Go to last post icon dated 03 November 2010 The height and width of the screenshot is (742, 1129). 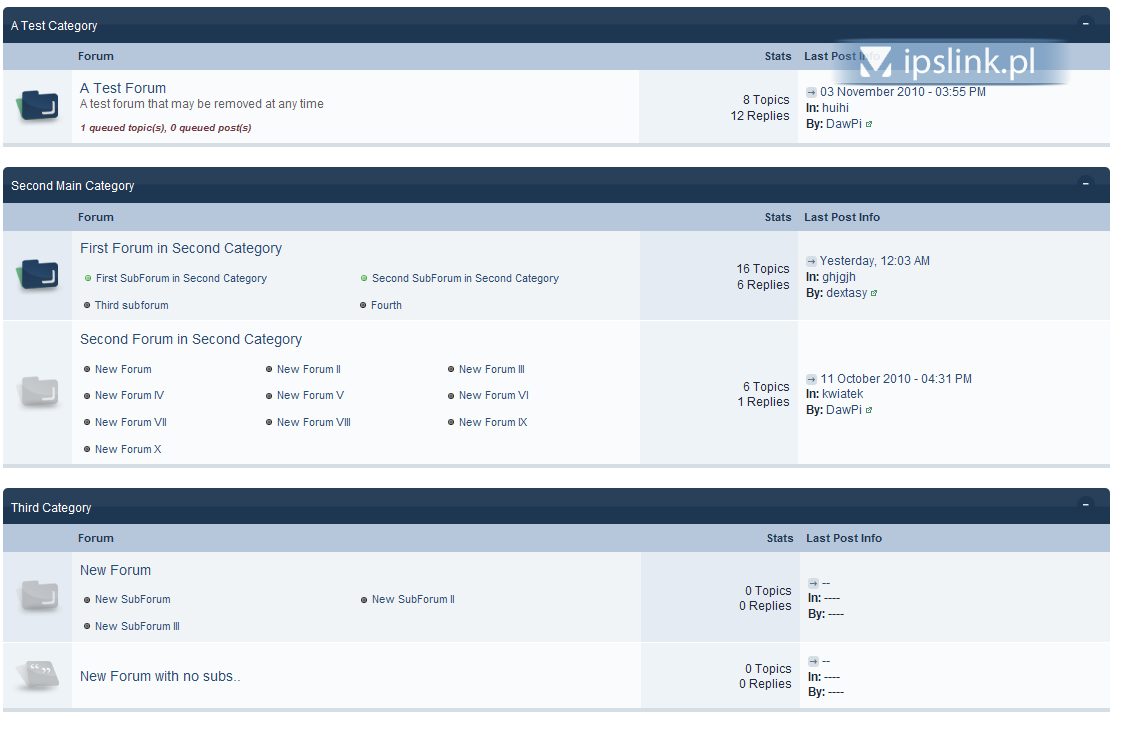click(x=811, y=92)
